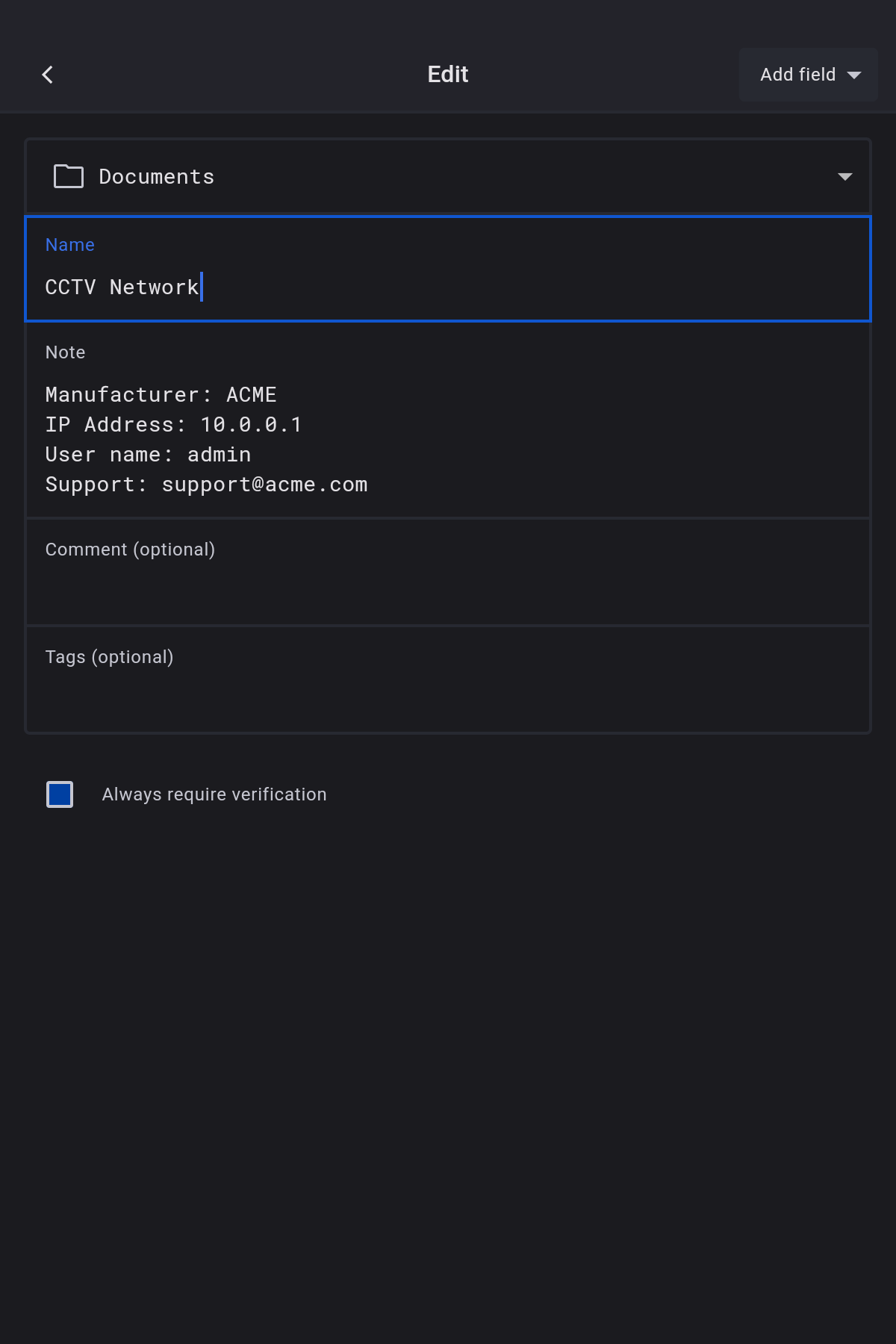Click the IP Address 10.0.0.1 line
This screenshot has width=896, height=1344.
click(173, 425)
